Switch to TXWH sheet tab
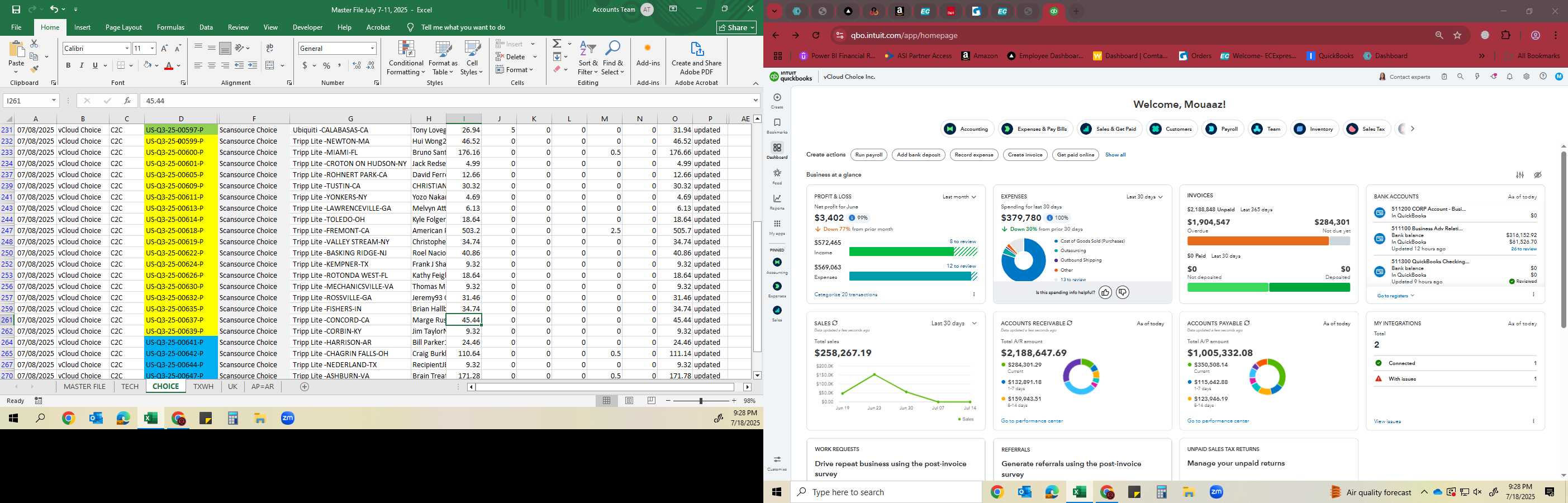This screenshot has height=503, width=1568. pos(203,387)
